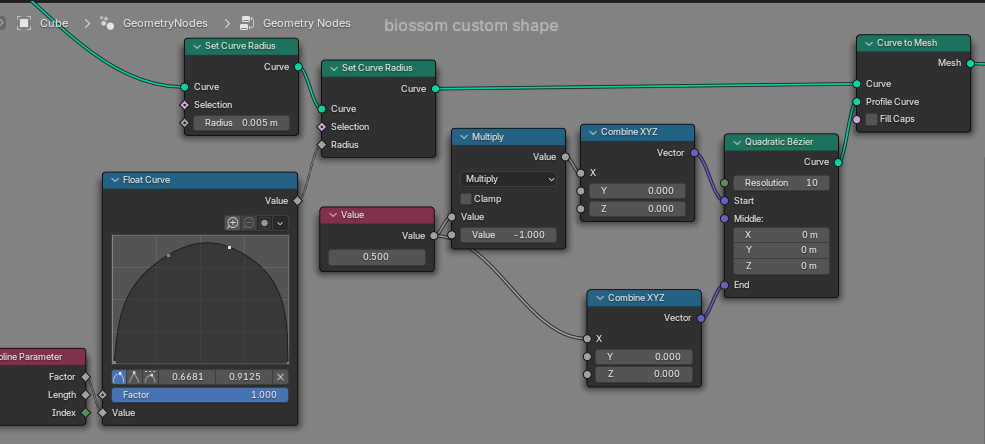The height and width of the screenshot is (444, 985).
Task: Enable Fill Caps in Curve to Mesh
Action: (871, 119)
